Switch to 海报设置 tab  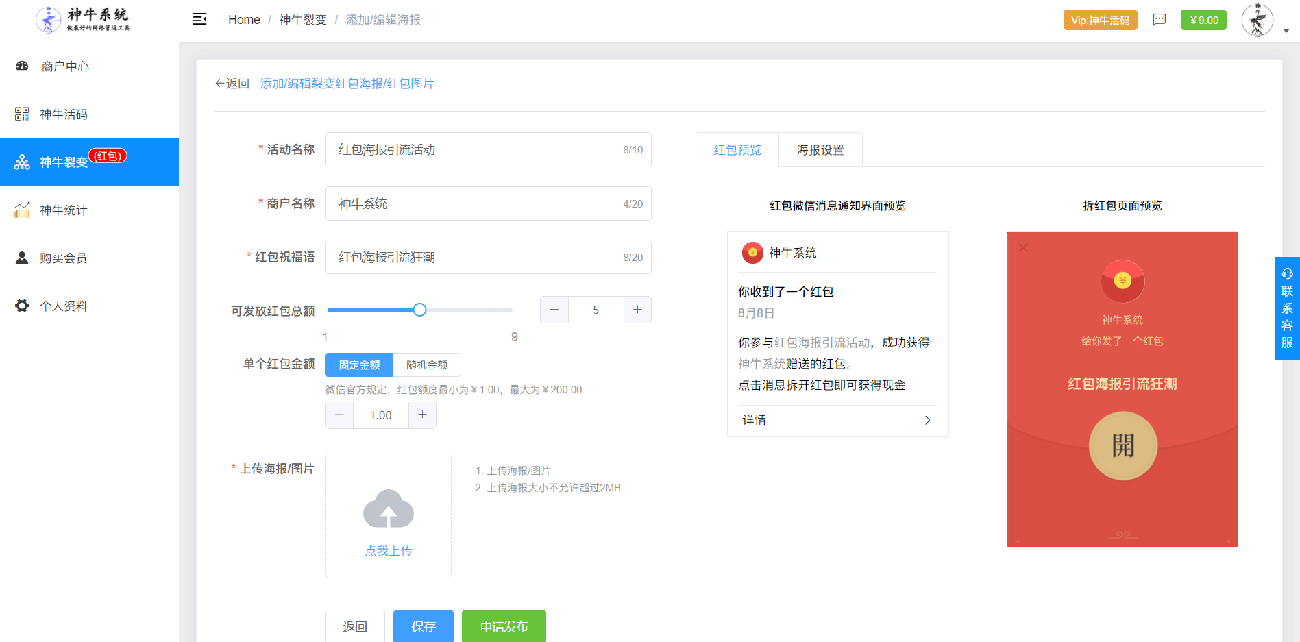(x=821, y=150)
